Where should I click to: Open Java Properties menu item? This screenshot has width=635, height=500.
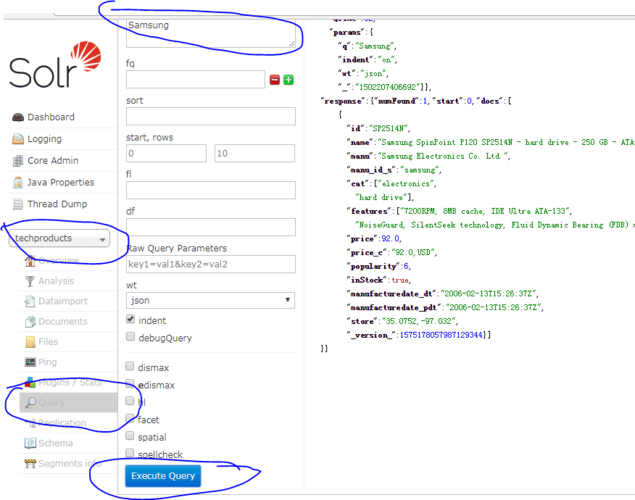point(61,183)
